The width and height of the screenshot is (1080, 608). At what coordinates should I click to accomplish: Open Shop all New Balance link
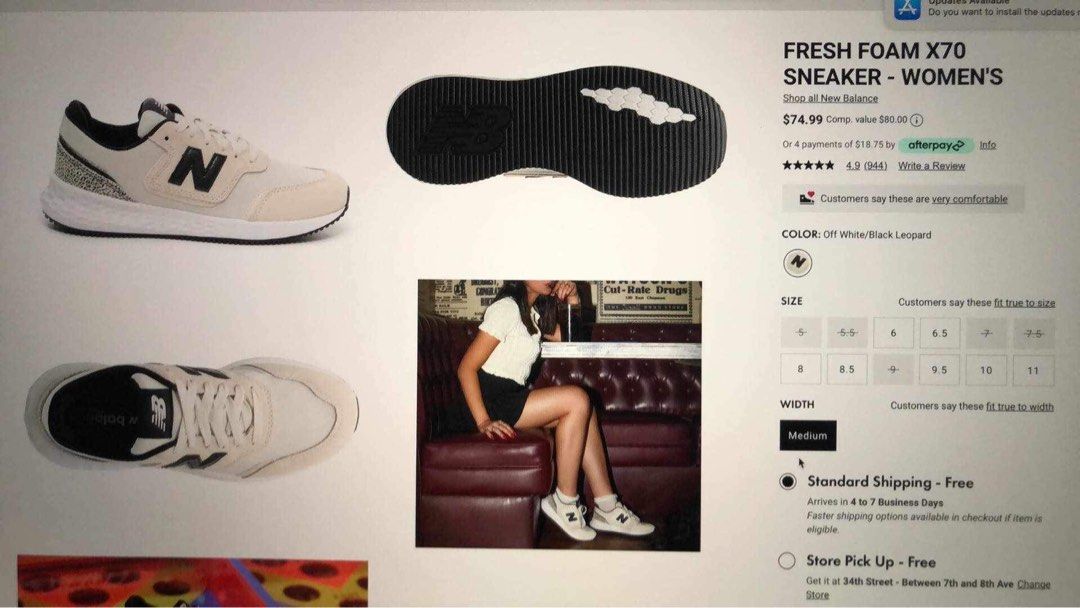click(x=830, y=98)
